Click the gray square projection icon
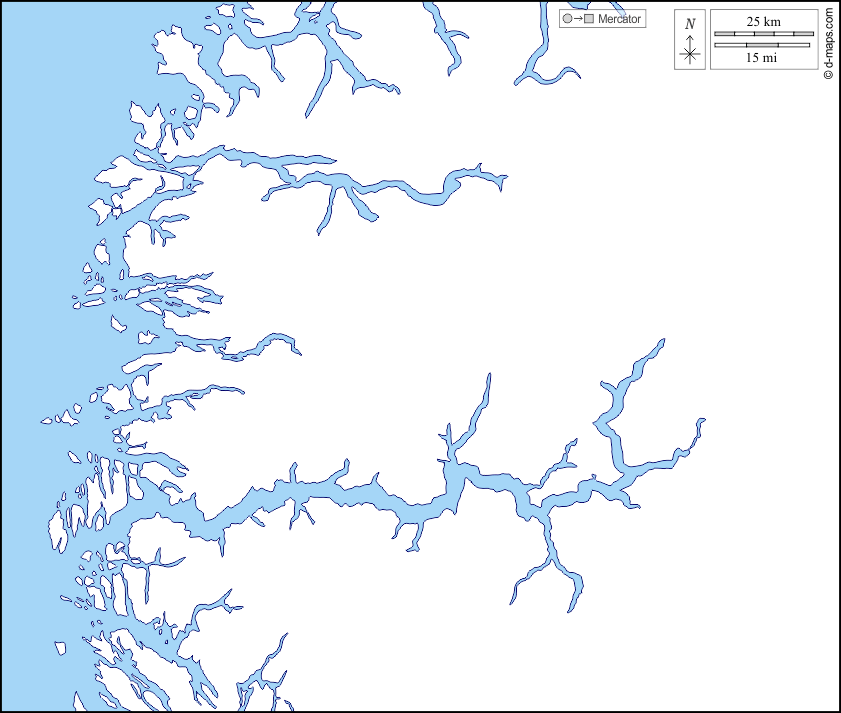 point(589,19)
